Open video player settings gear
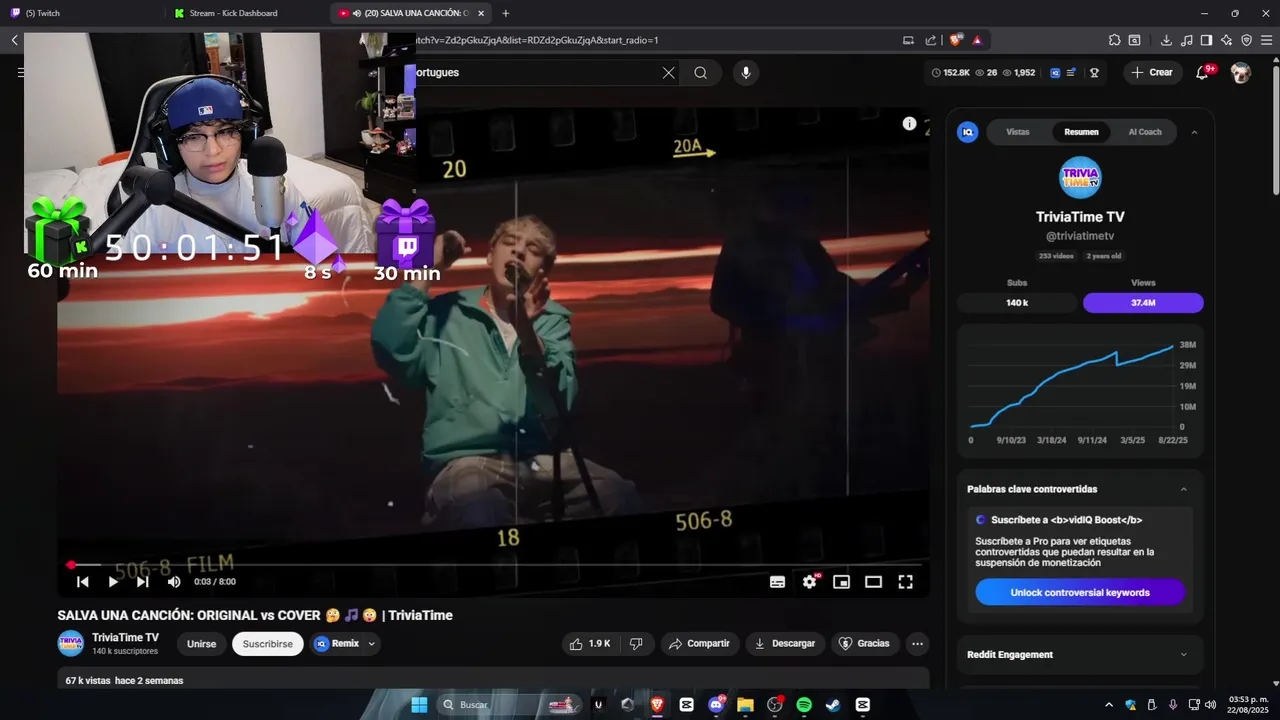1280x720 pixels. (809, 582)
